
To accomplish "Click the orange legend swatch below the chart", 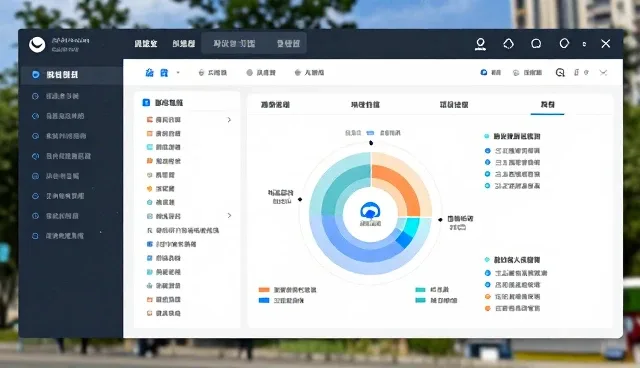I will (x=264, y=290).
